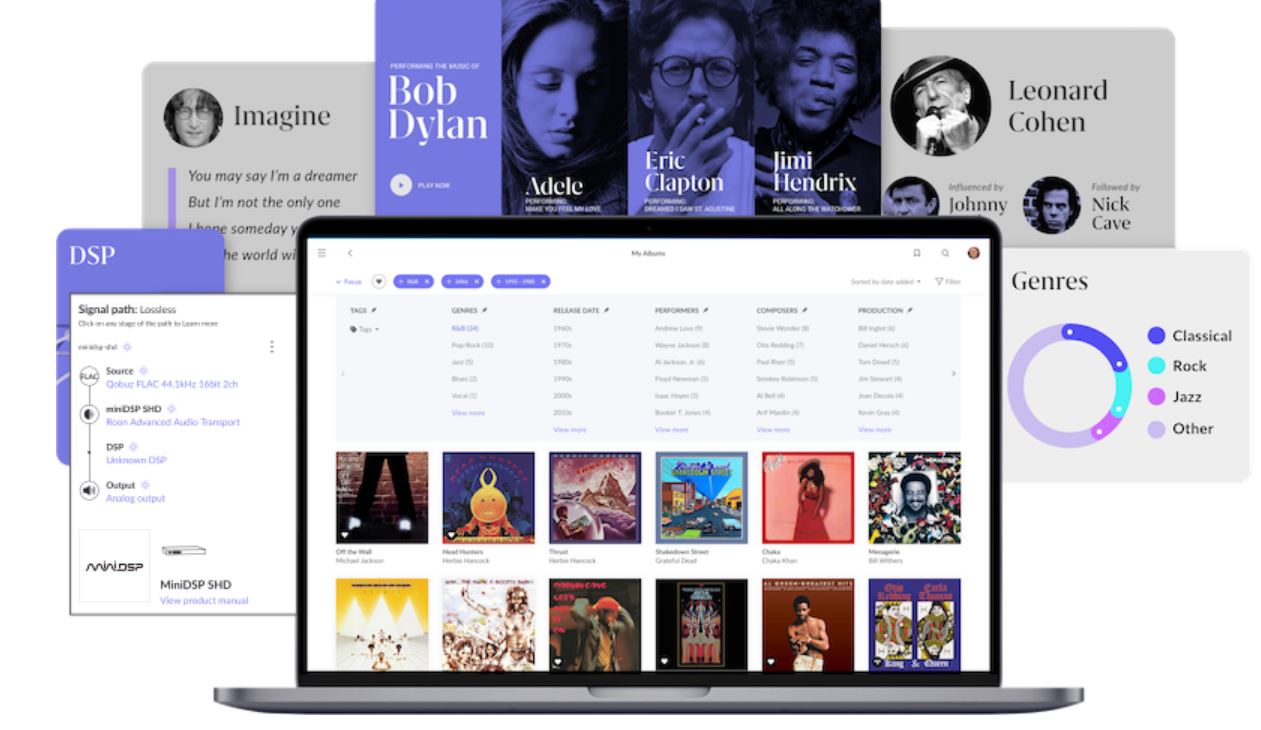
Task: Toggle heart on Al Green Greatest Hits
Action: click(x=771, y=661)
